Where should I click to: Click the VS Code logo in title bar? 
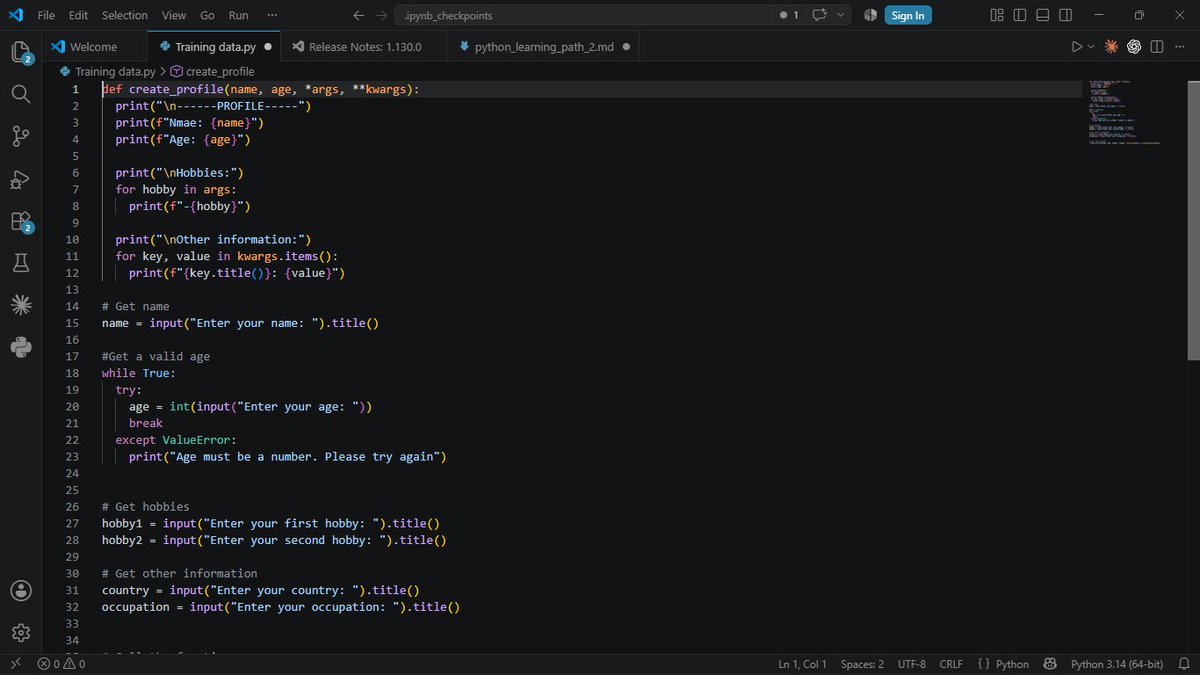point(15,15)
